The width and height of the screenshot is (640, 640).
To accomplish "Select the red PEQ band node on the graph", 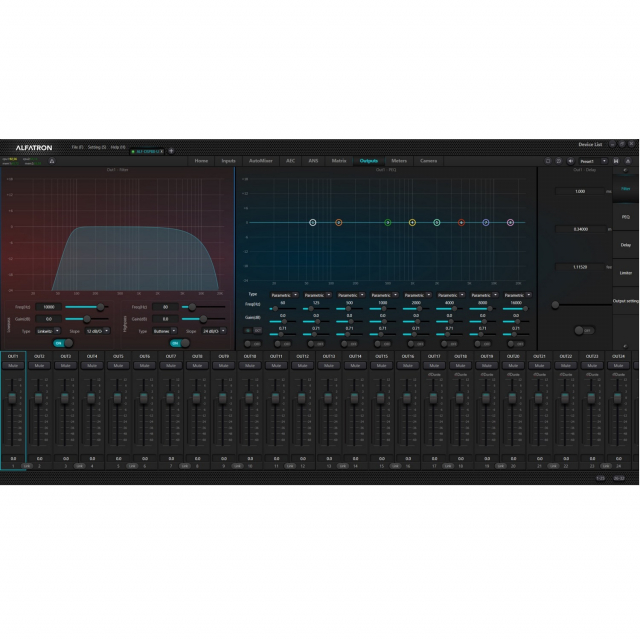I will pyautogui.click(x=461, y=222).
